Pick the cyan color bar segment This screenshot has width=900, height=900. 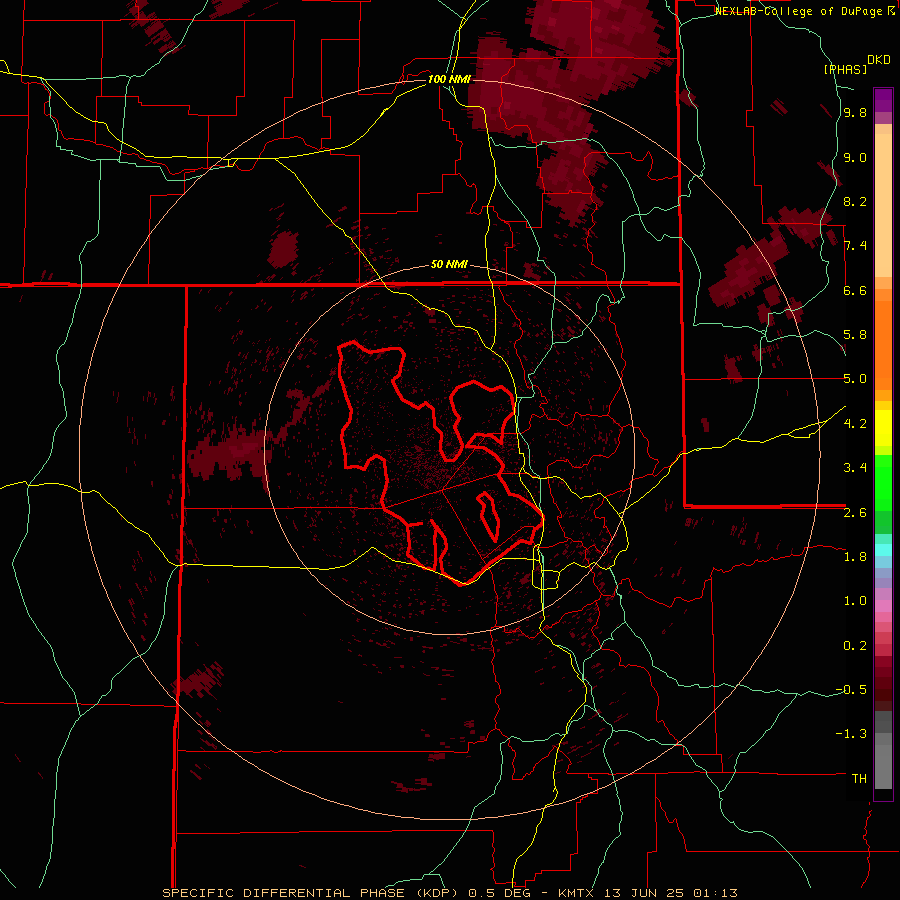coord(883,550)
